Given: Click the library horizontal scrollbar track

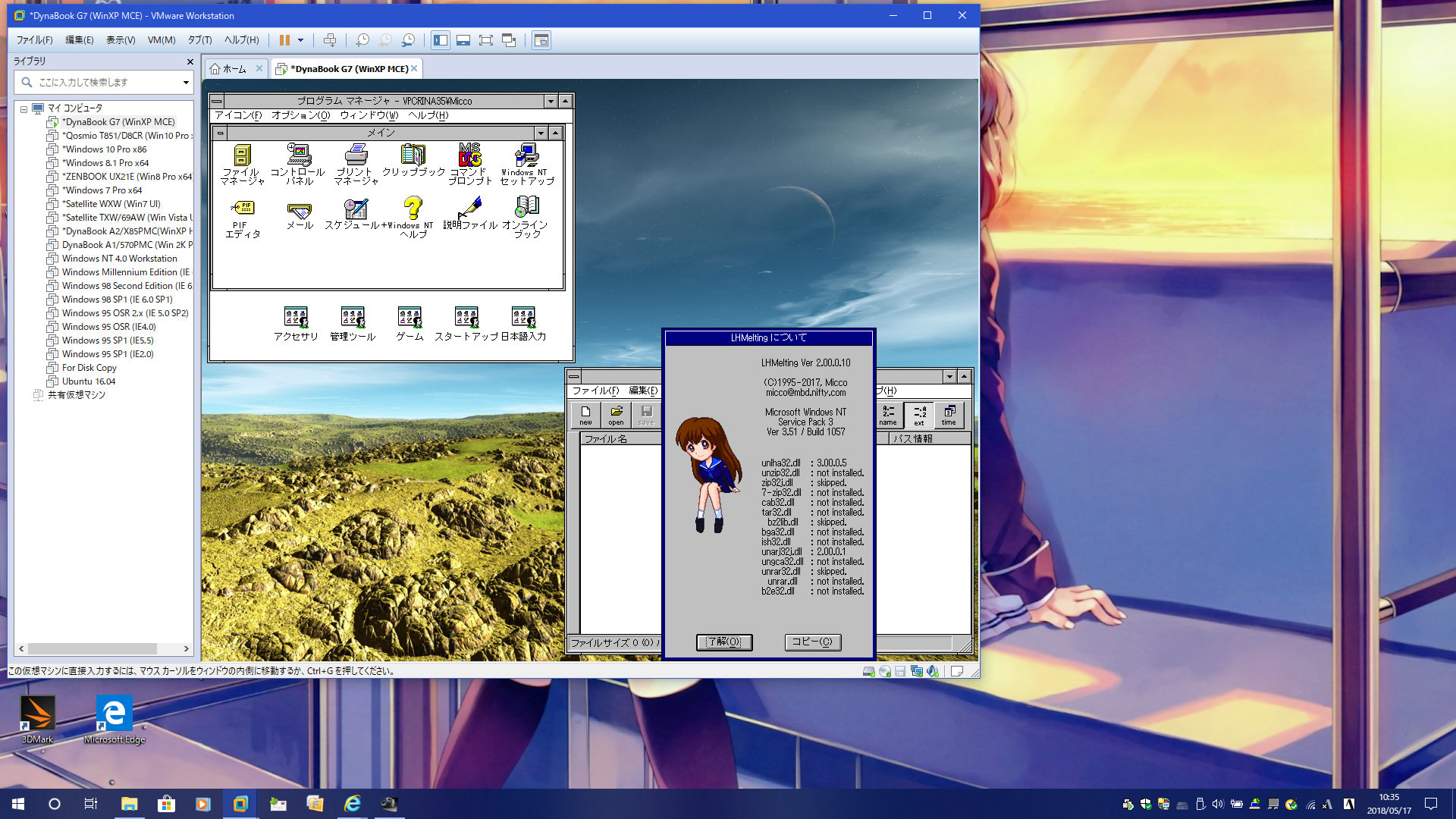Looking at the screenshot, I should [104, 649].
